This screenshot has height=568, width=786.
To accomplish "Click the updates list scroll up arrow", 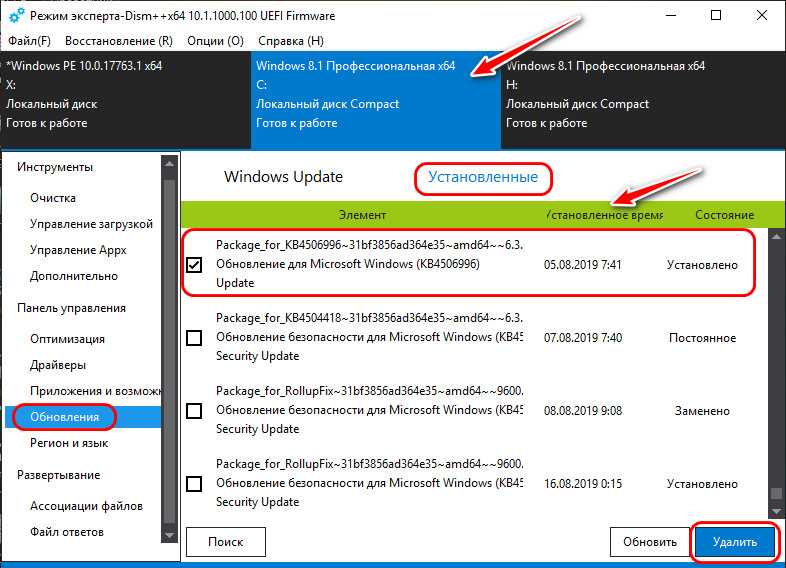I will [x=776, y=236].
